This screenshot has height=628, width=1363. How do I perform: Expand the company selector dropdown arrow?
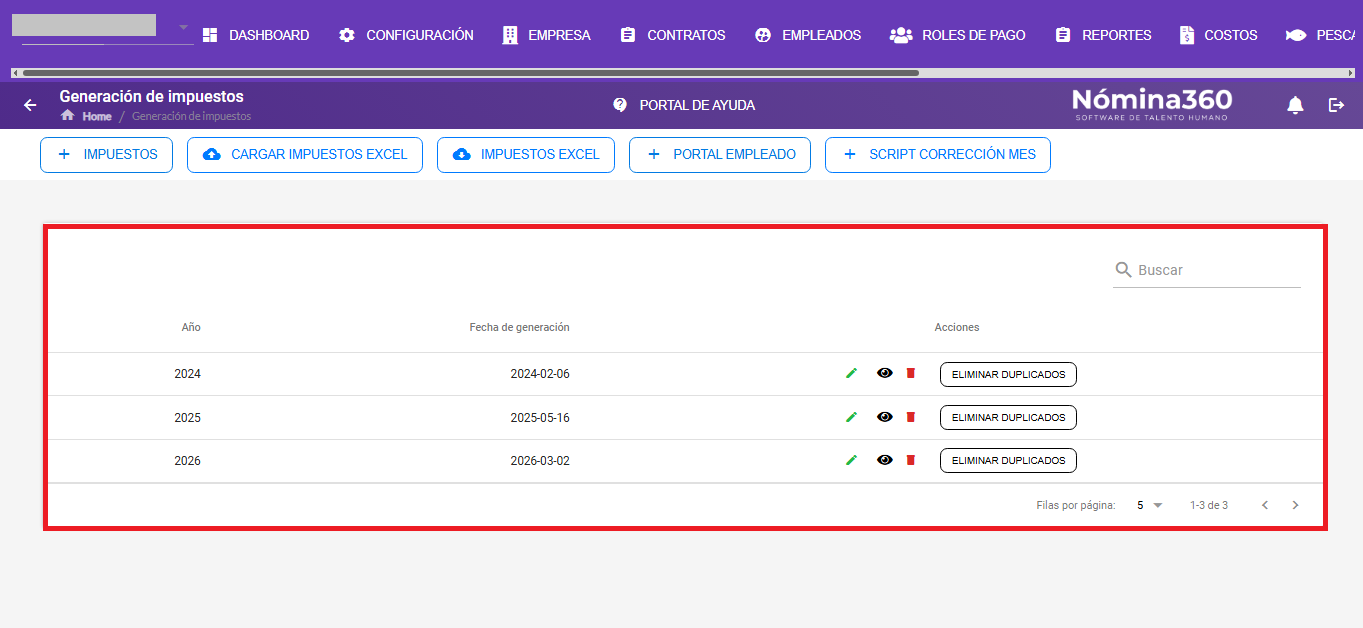183,26
